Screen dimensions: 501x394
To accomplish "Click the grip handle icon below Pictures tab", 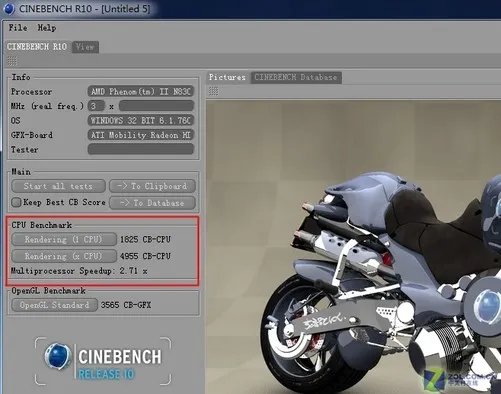I will click(x=214, y=91).
